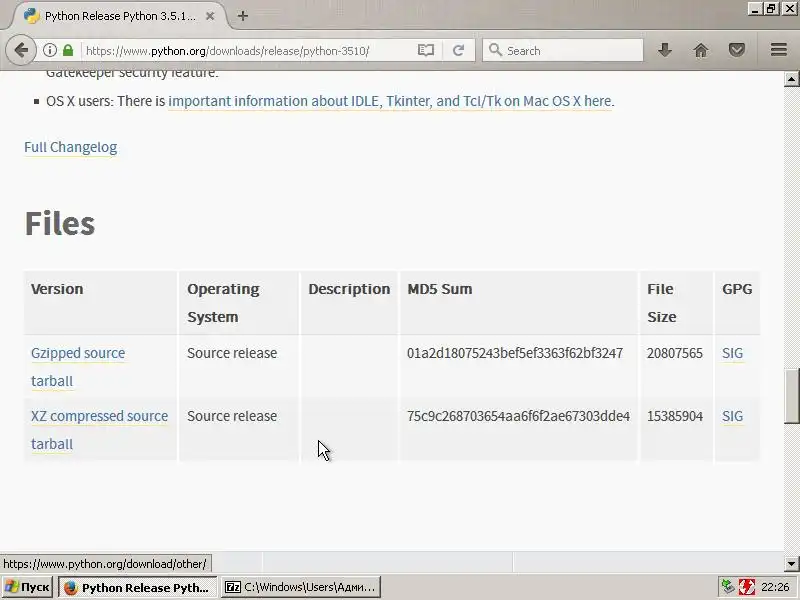Select file size 20807565
Image resolution: width=800 pixels, height=600 pixels.
[674, 353]
